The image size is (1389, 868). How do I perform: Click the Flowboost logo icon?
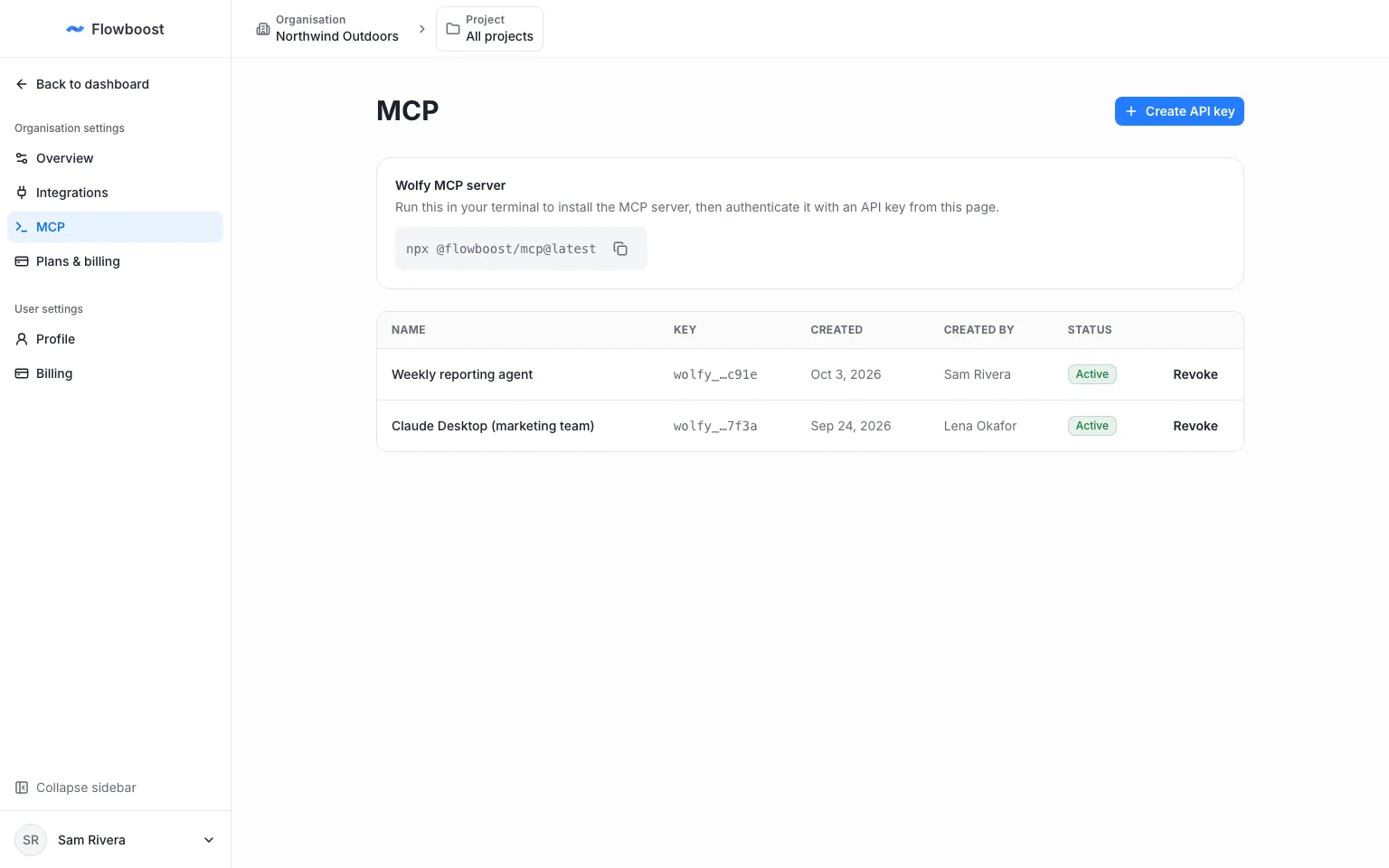point(75,29)
